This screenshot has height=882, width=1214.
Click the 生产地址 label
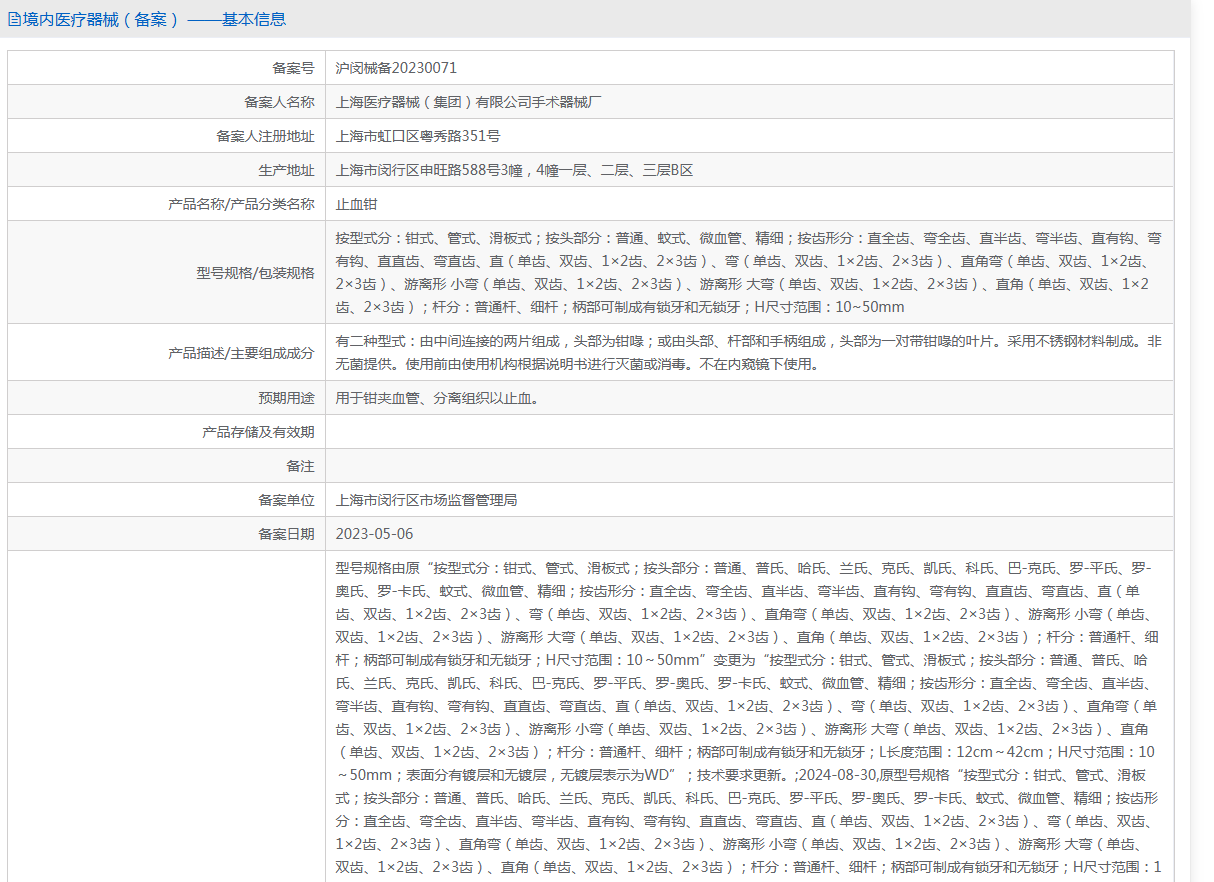[286, 170]
